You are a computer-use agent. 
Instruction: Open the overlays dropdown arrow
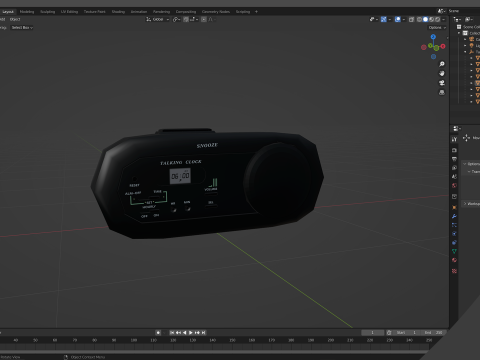(404, 19)
